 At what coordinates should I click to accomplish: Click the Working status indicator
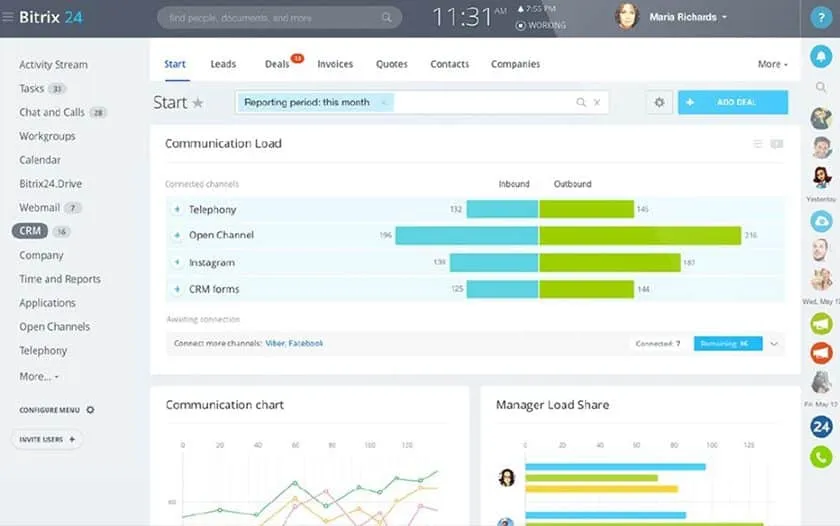click(x=541, y=25)
